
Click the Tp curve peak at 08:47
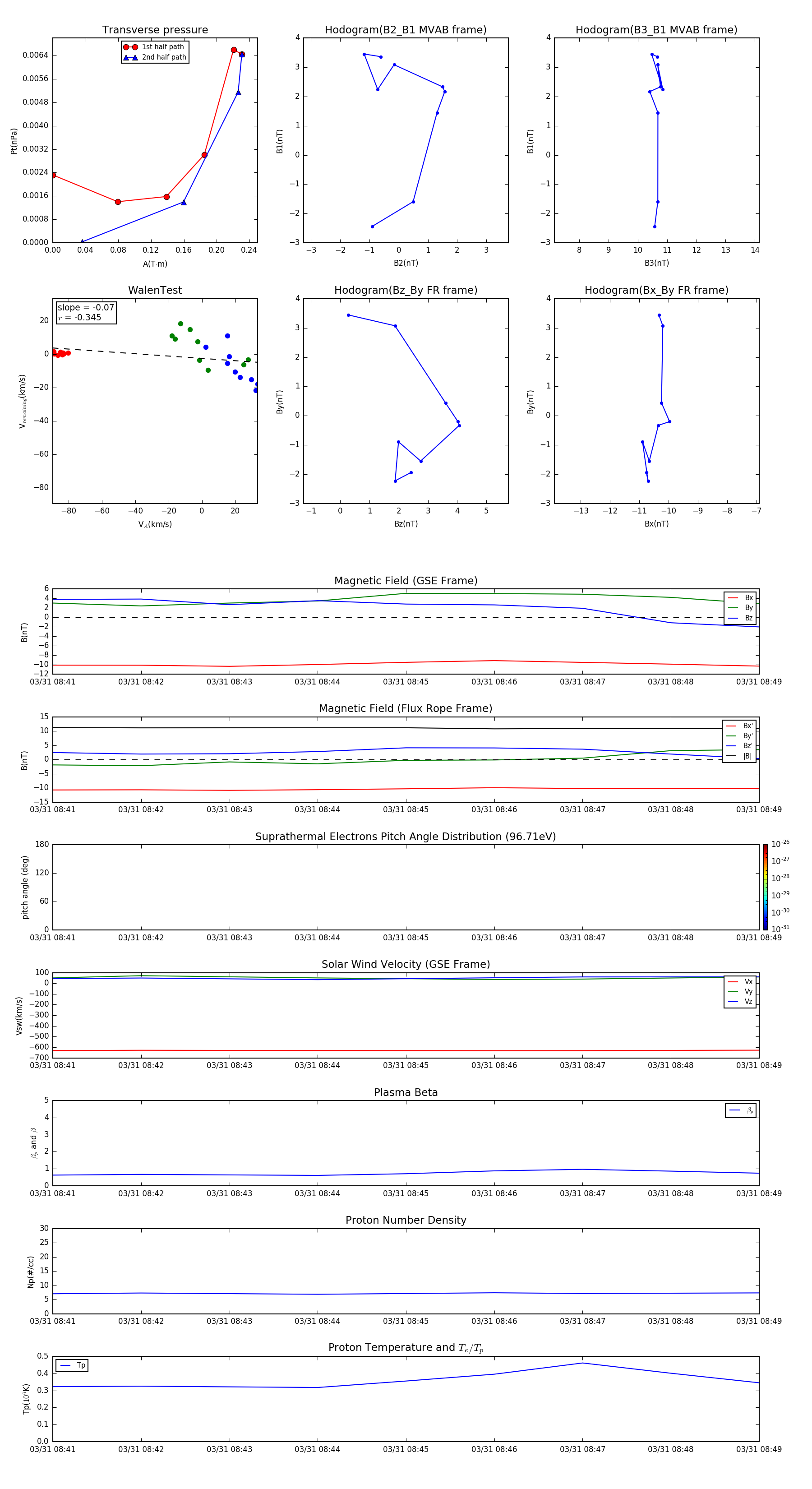(x=582, y=1363)
